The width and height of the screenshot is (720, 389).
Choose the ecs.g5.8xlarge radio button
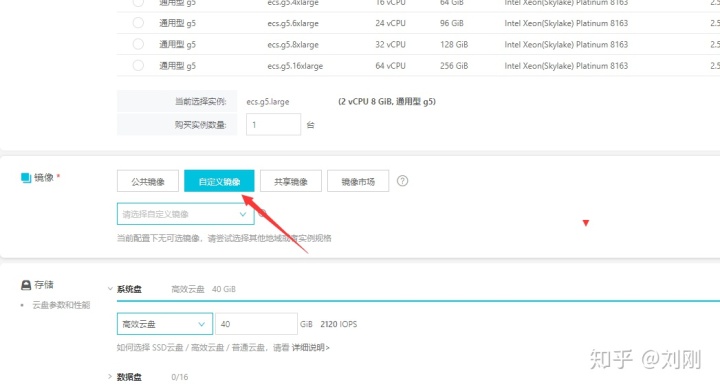click(138, 44)
